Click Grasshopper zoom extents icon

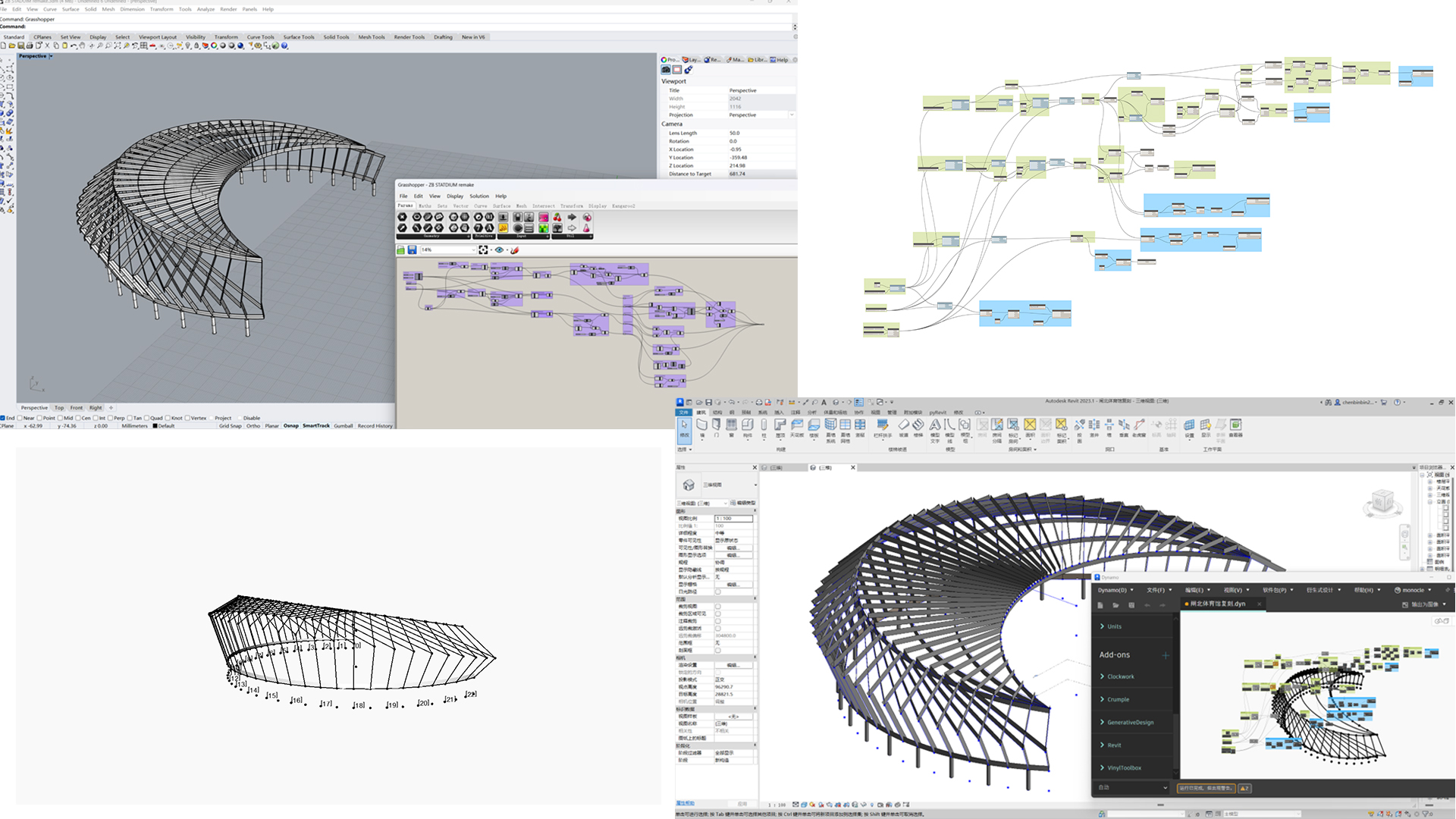(483, 249)
